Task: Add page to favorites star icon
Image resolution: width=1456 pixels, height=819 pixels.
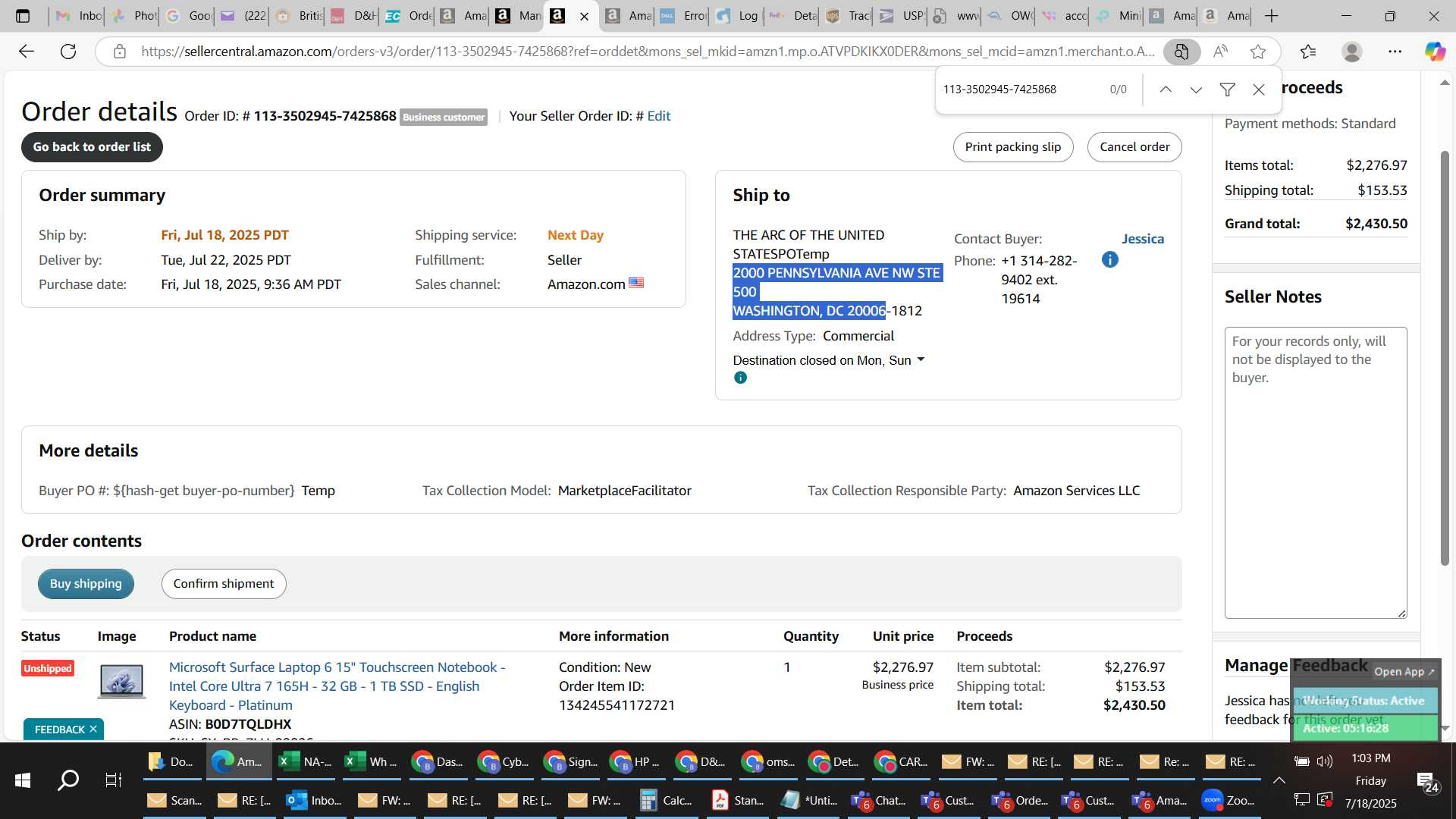Action: pos(1258,52)
